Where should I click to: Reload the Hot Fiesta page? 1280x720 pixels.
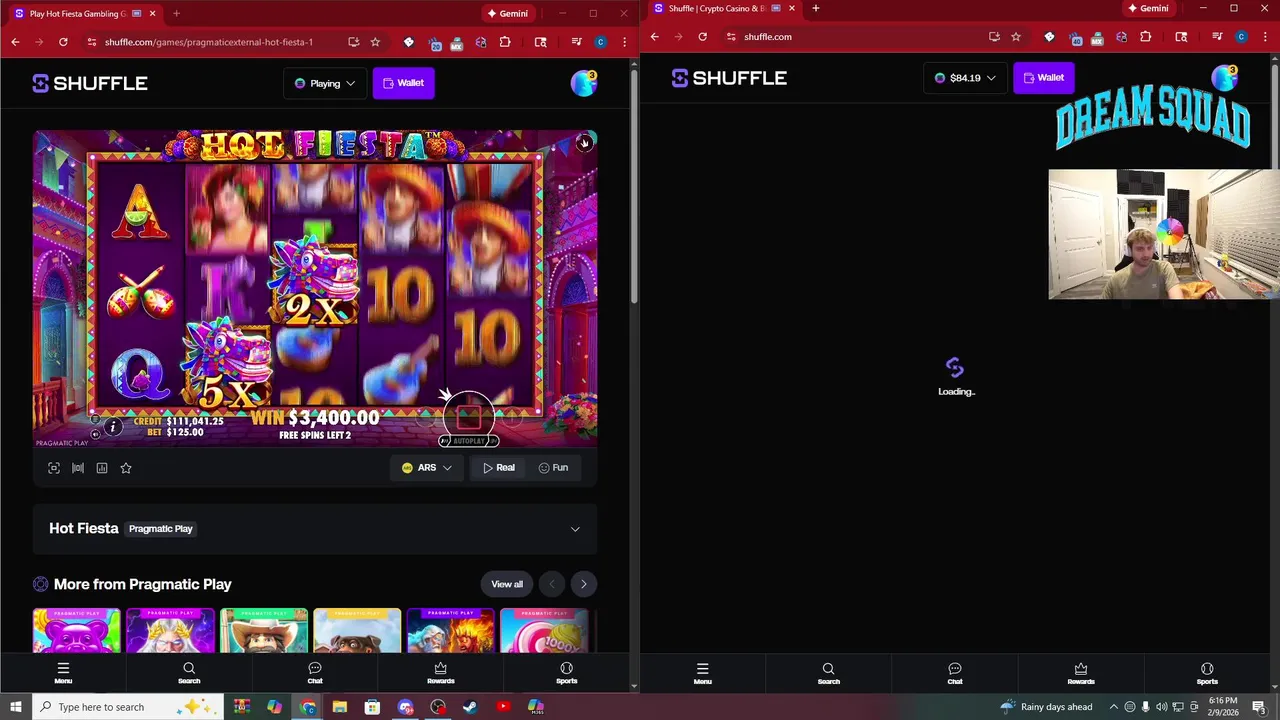point(63,42)
